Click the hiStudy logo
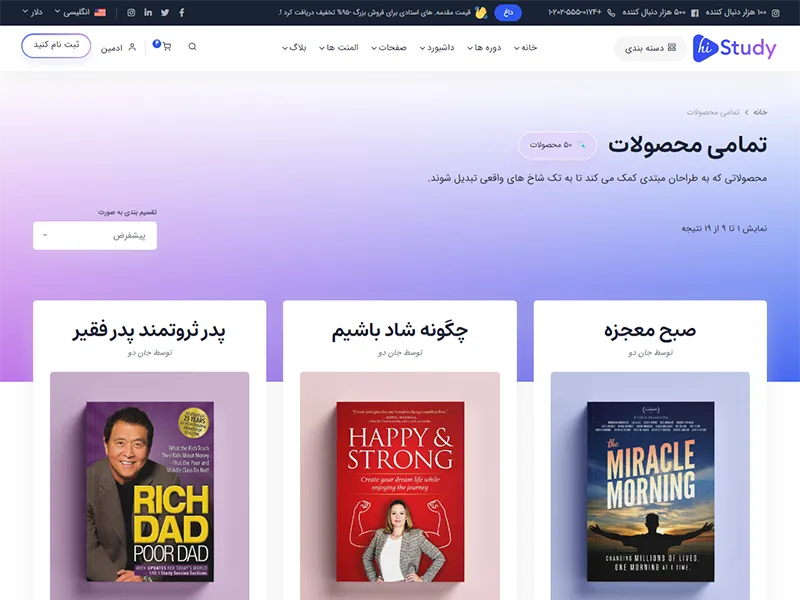 734,48
